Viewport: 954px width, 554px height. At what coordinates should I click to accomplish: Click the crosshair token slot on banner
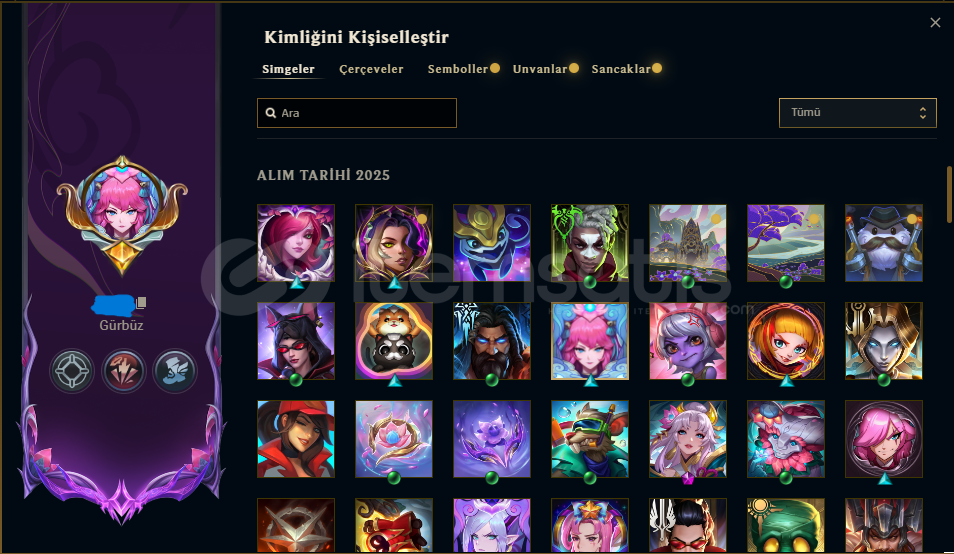point(72,370)
